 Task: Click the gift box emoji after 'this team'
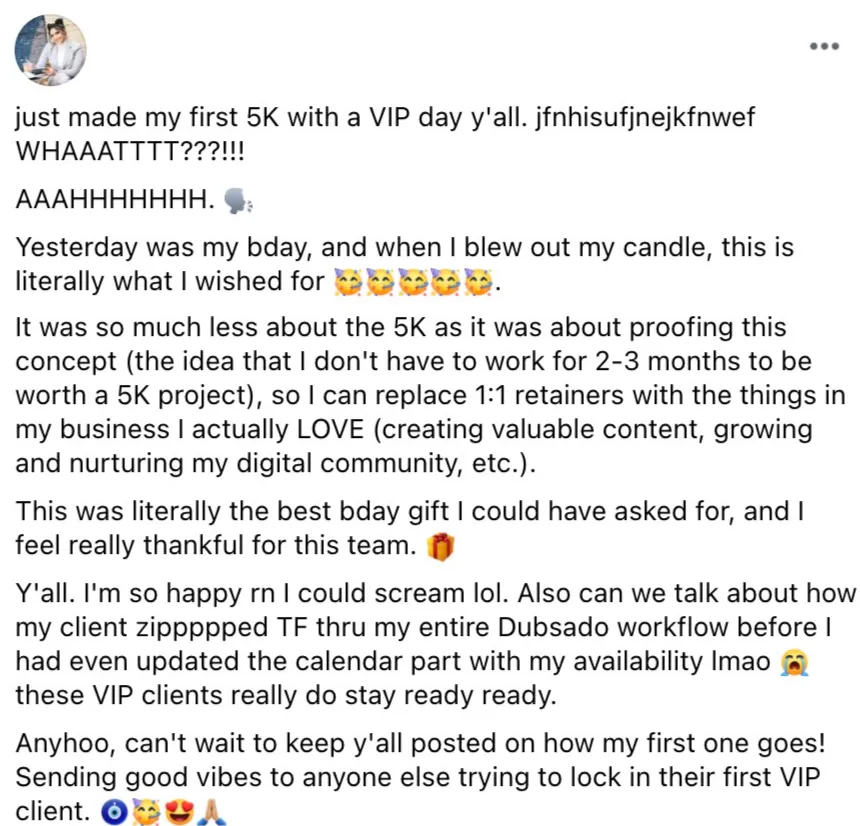440,546
